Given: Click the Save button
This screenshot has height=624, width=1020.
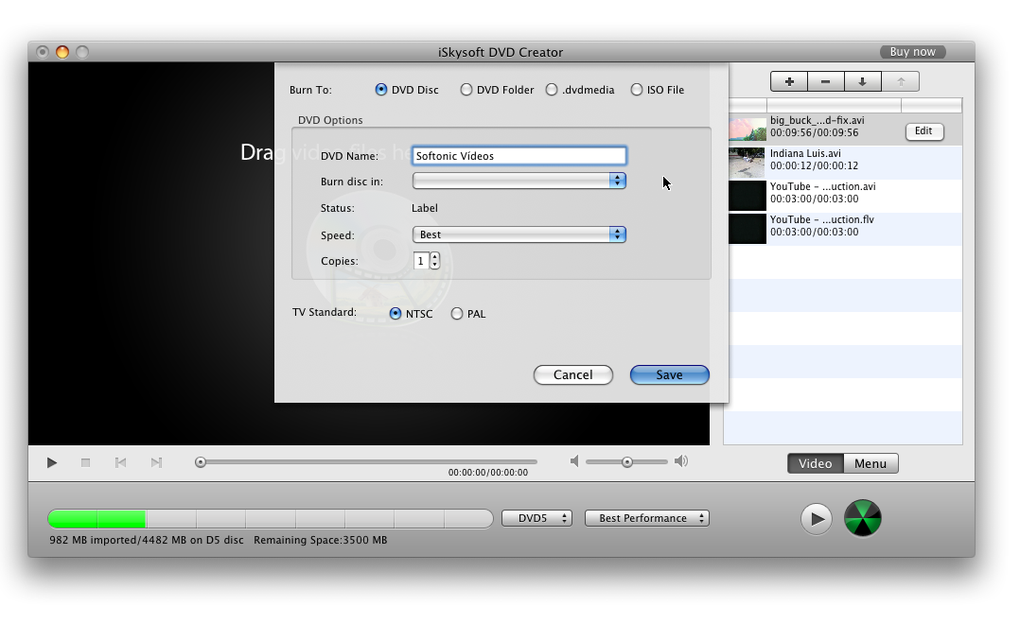Looking at the screenshot, I should pos(669,375).
